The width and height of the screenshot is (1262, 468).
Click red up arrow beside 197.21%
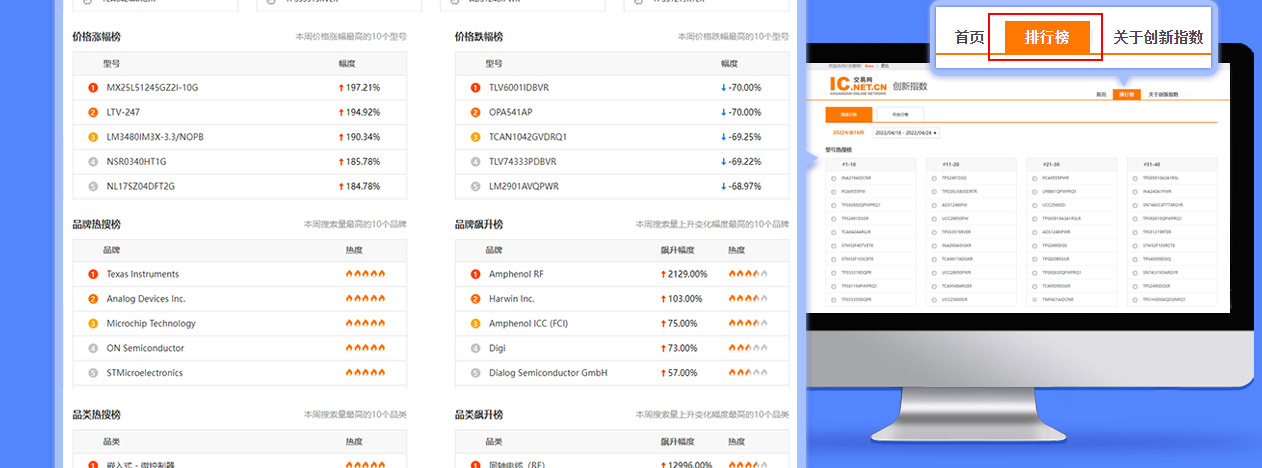[x=341, y=87]
